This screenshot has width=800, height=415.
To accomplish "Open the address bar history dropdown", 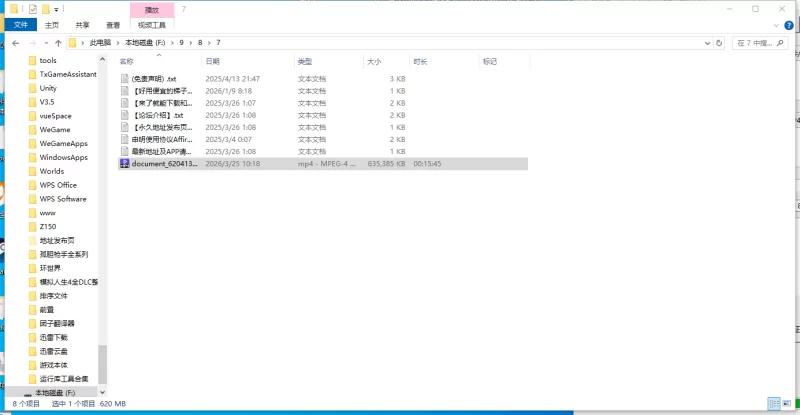I will 707,43.
